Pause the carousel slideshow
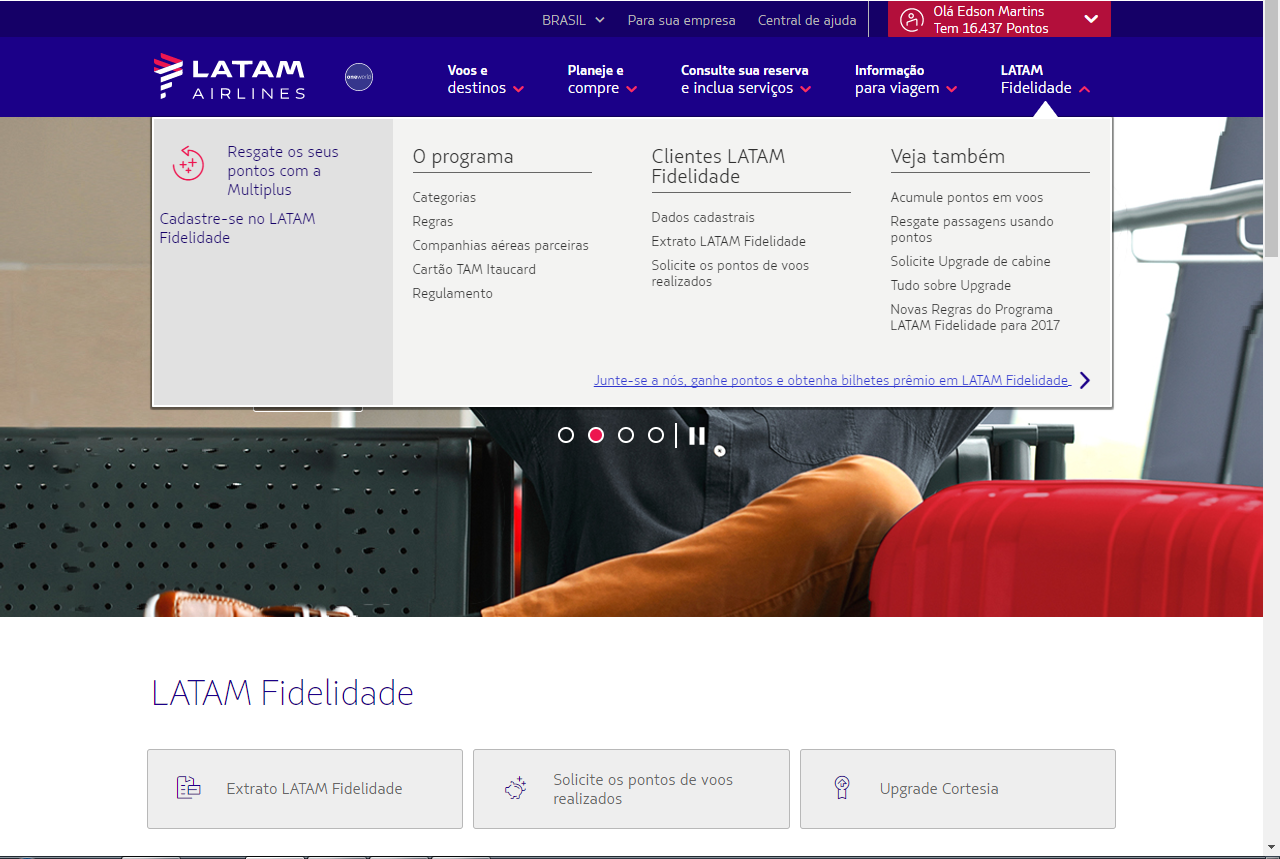 [x=697, y=435]
